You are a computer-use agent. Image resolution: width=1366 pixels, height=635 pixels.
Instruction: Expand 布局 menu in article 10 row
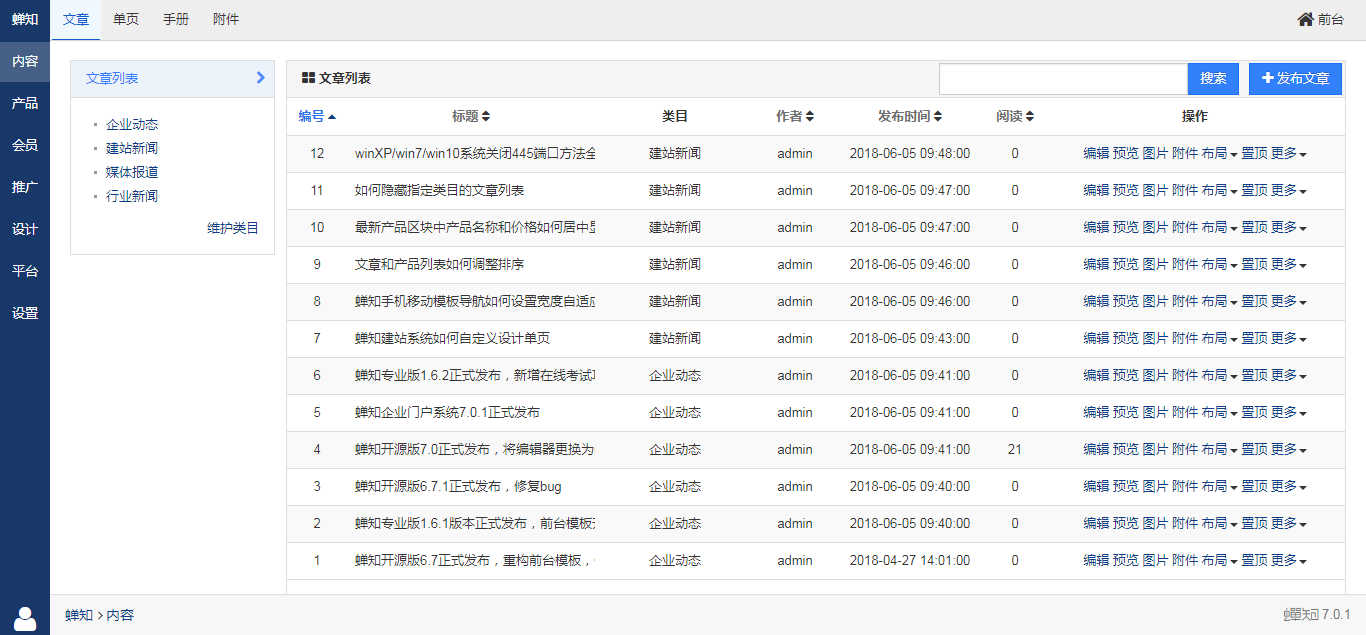pyautogui.click(x=1219, y=227)
